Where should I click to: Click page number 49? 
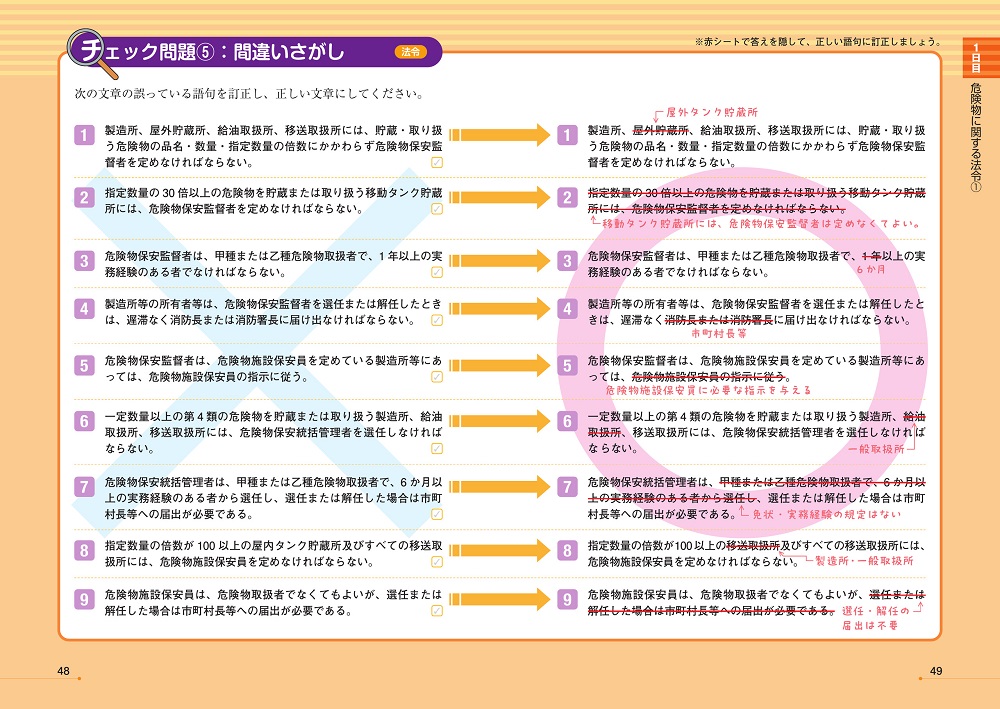936,671
